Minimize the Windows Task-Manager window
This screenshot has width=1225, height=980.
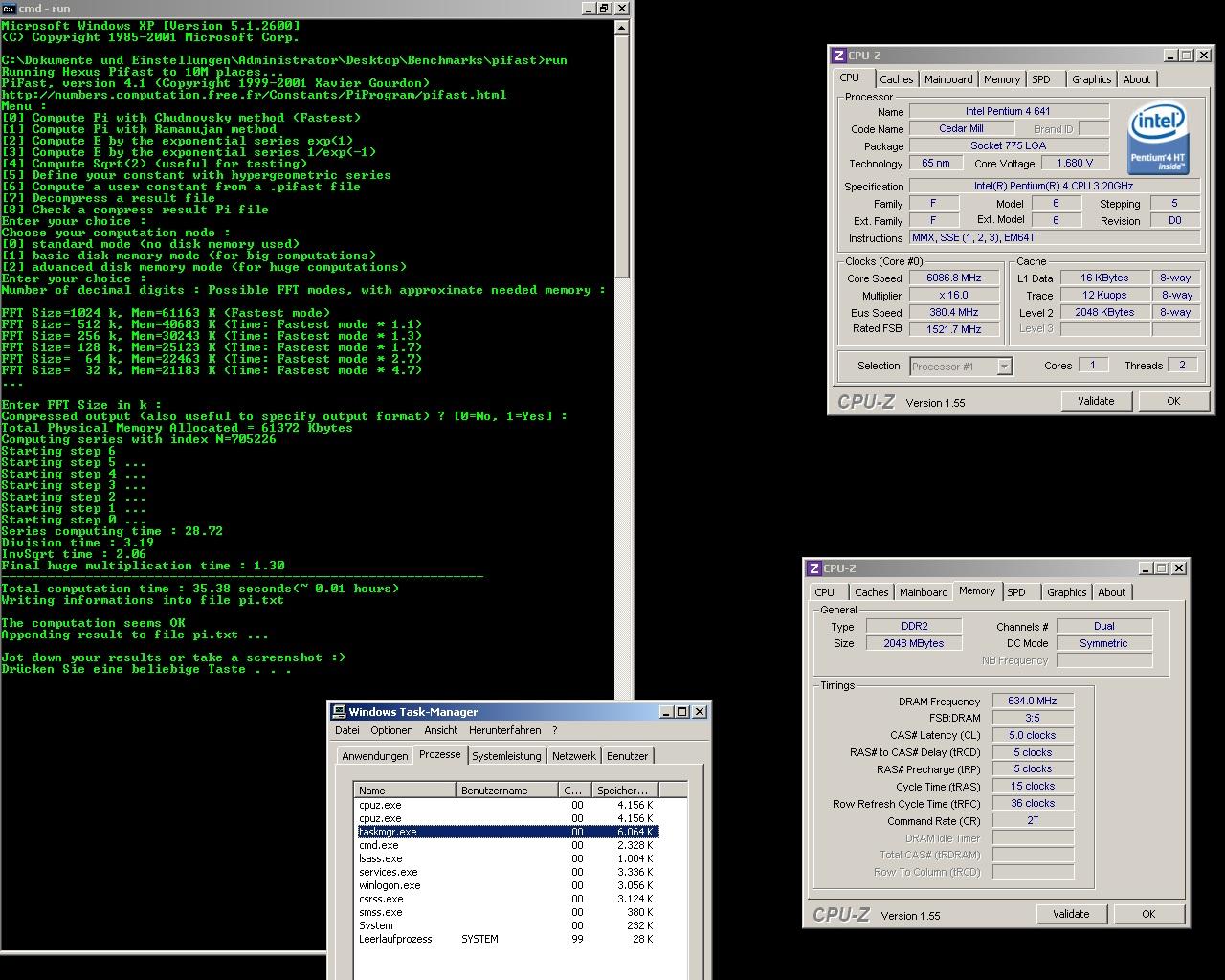[665, 712]
